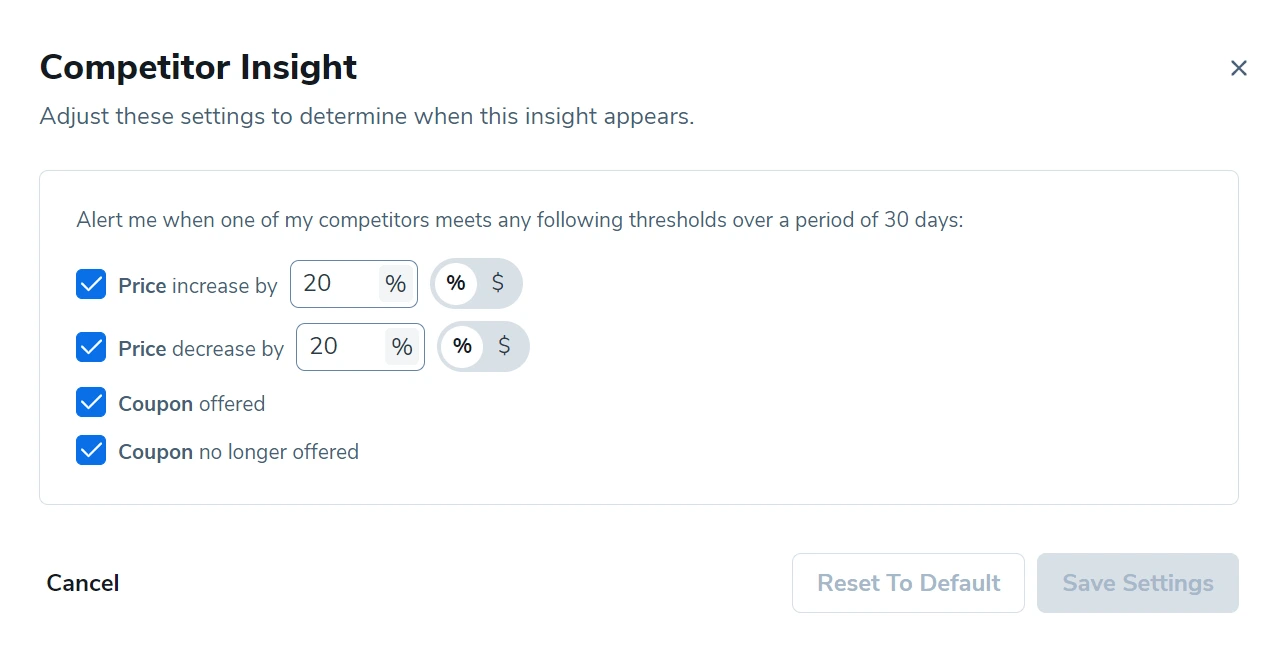Toggle the Coupon no longer offered checkbox
This screenshot has width=1281, height=659.
[x=91, y=451]
